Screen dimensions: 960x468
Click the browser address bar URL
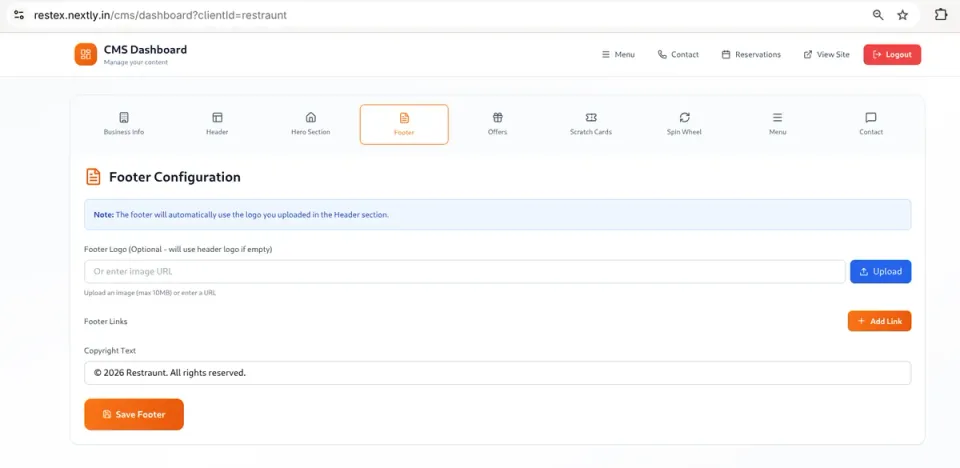tap(160, 15)
